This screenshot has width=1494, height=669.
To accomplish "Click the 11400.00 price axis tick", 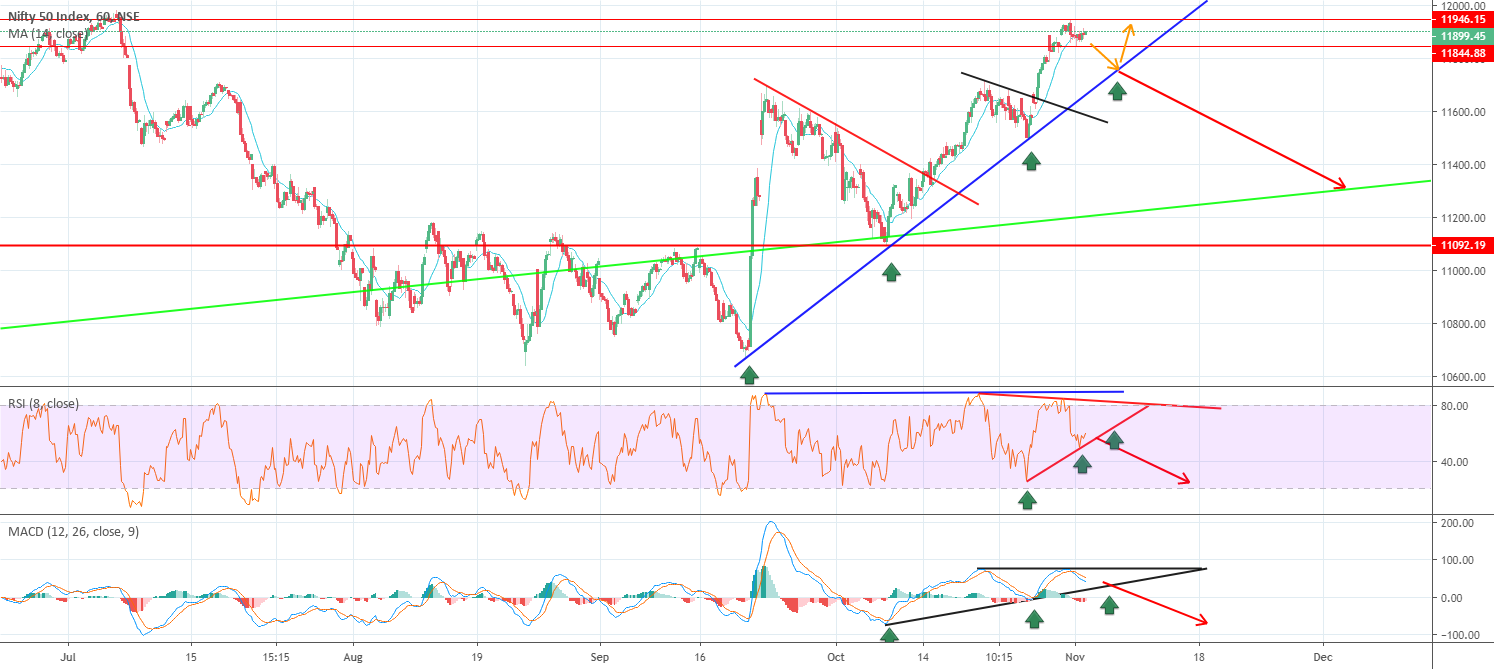I will pyautogui.click(x=1461, y=165).
